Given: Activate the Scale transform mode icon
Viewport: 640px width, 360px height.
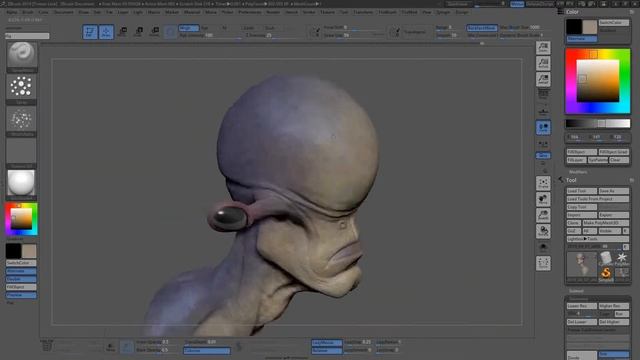Looking at the screenshot, I should pyautogui.click(x=138, y=31).
